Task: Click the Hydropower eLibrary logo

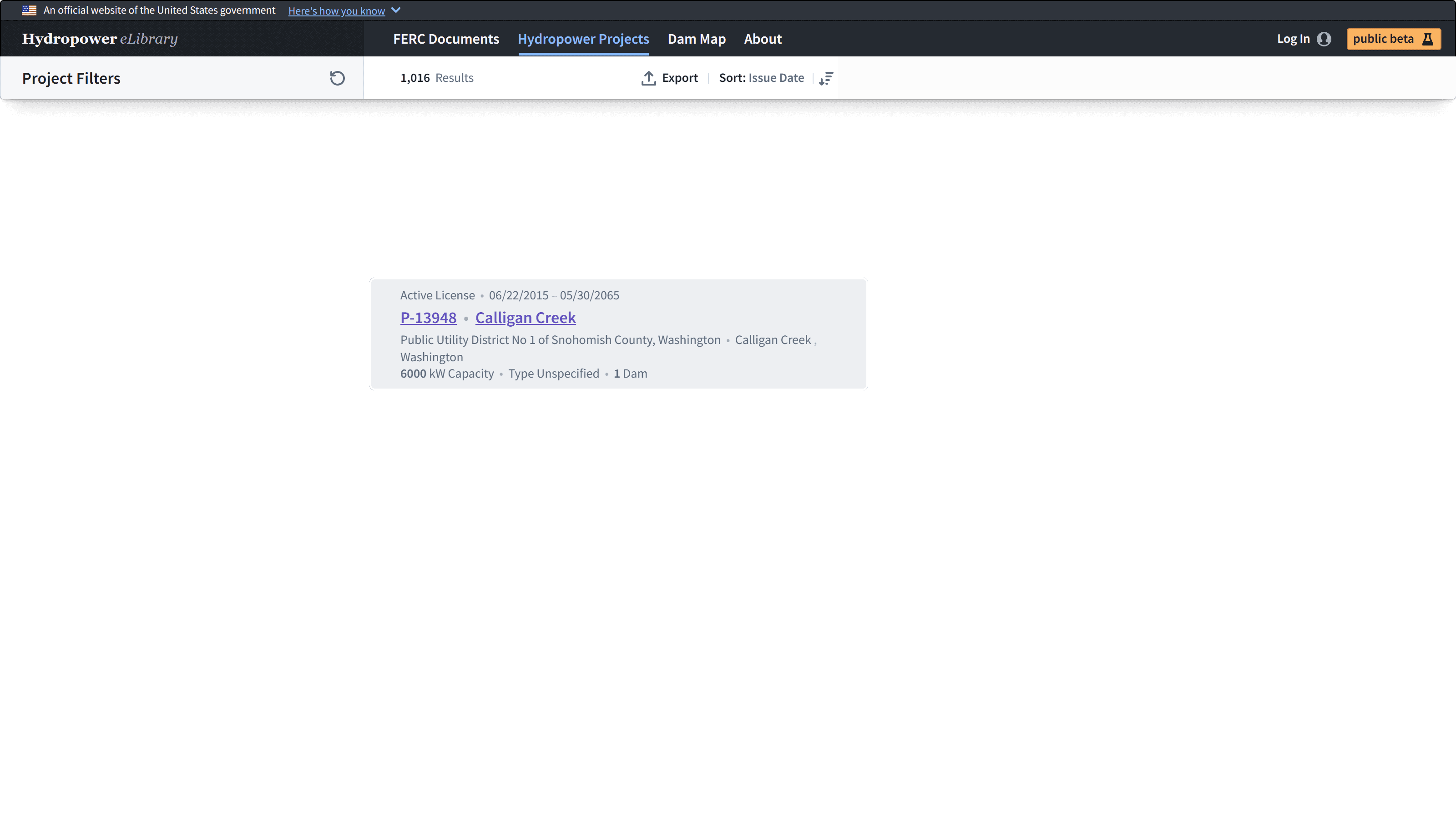Action: [100, 39]
